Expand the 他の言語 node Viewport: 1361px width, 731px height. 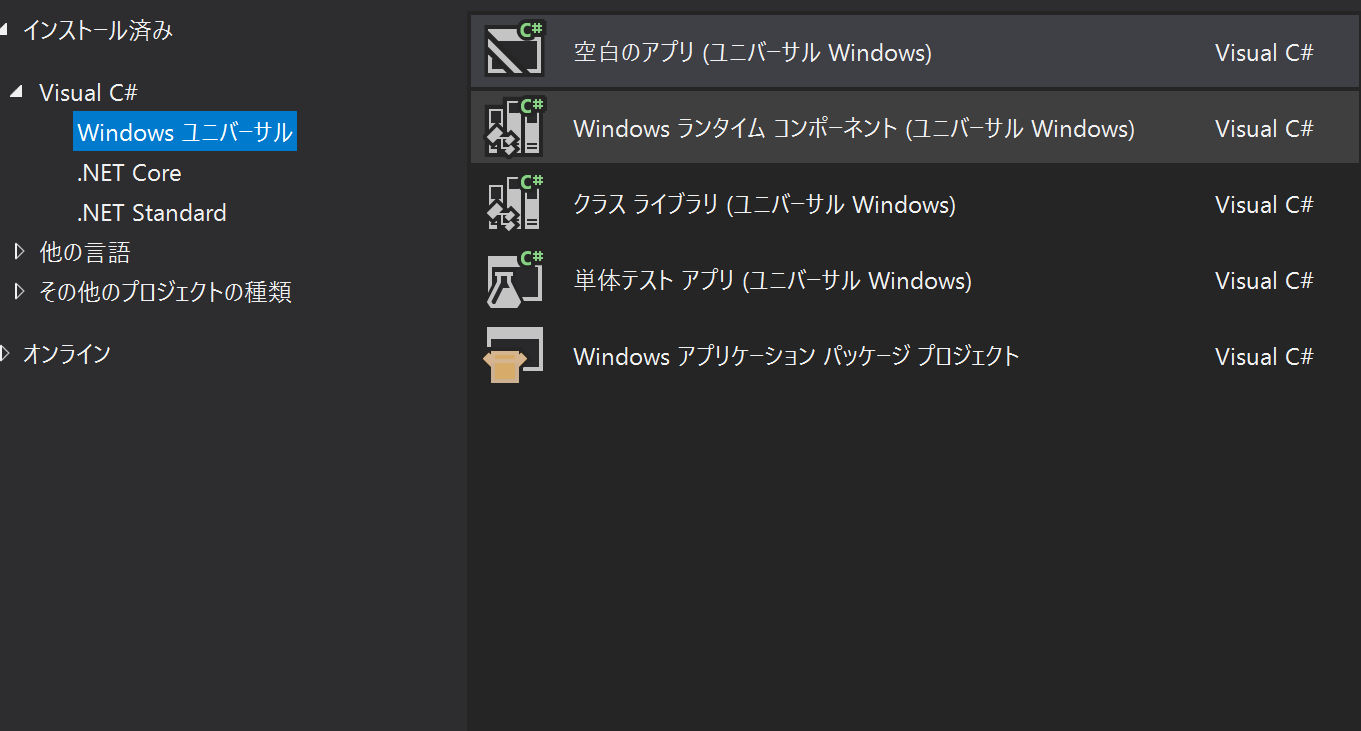click(x=18, y=251)
